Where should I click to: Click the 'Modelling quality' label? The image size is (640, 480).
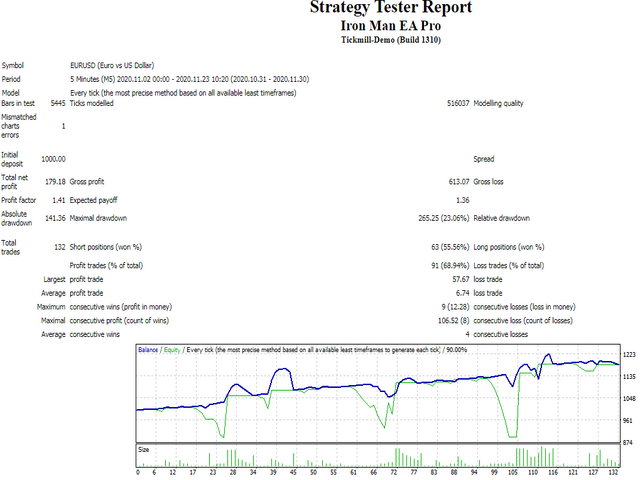(x=498, y=103)
